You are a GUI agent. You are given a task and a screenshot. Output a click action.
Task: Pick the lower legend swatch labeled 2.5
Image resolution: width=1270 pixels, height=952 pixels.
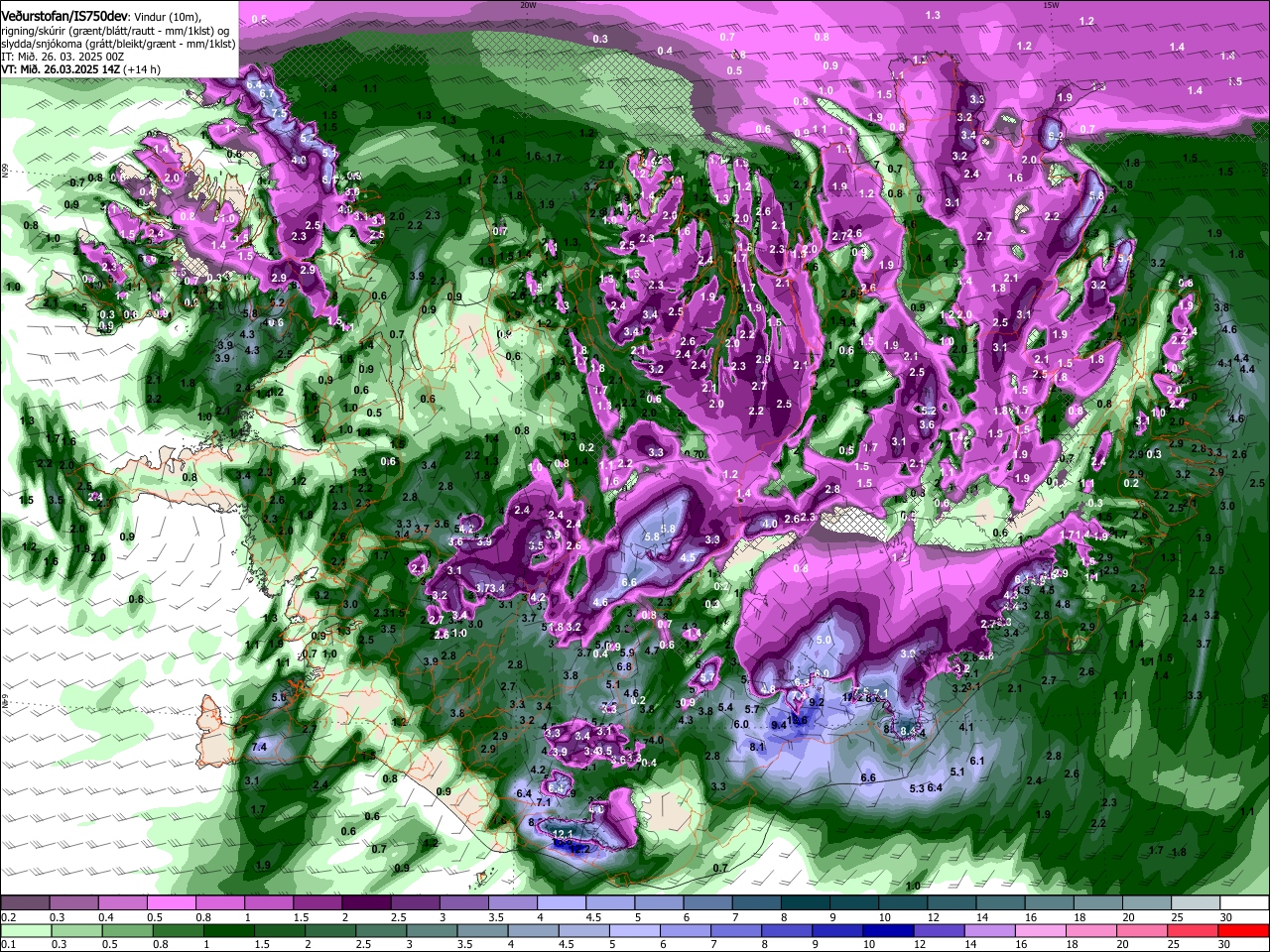coord(380,930)
